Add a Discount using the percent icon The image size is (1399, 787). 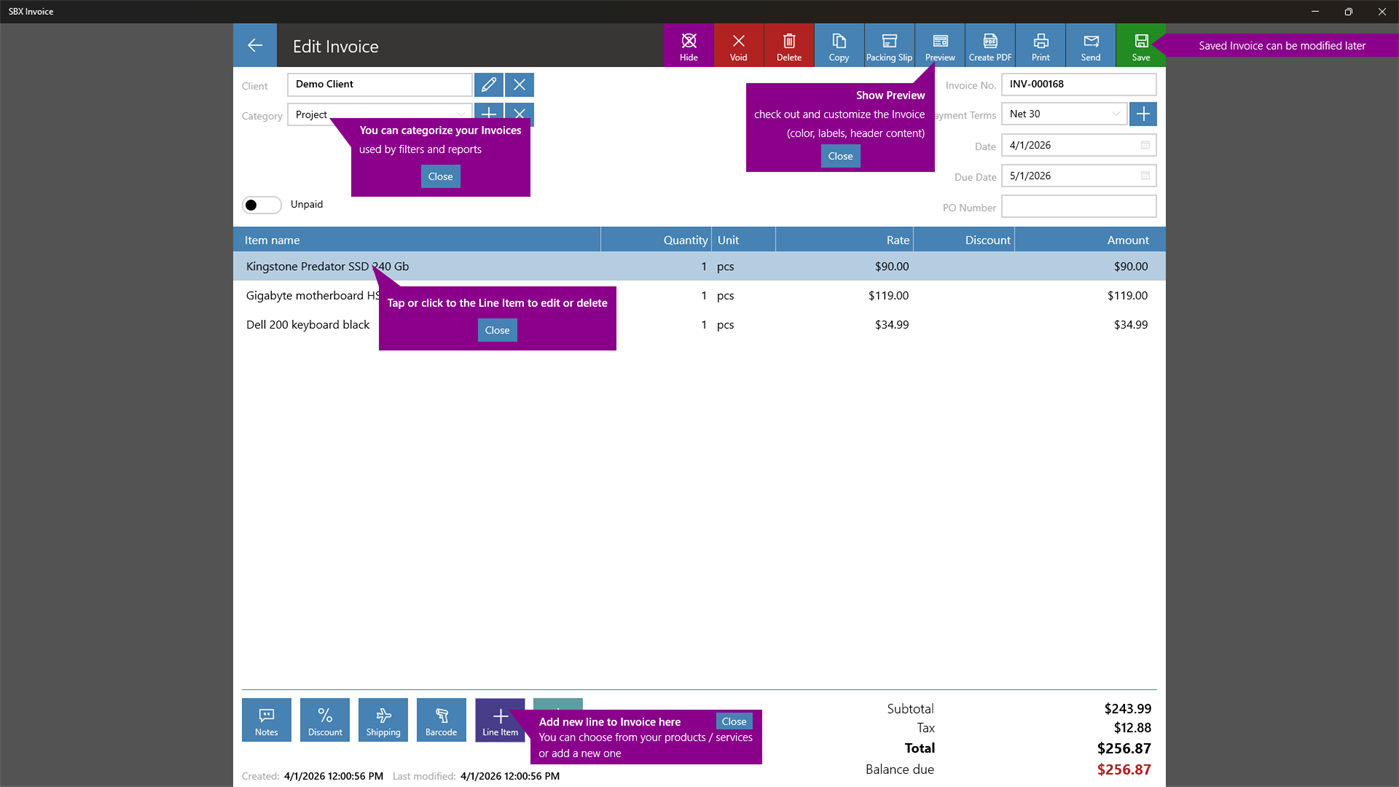325,719
